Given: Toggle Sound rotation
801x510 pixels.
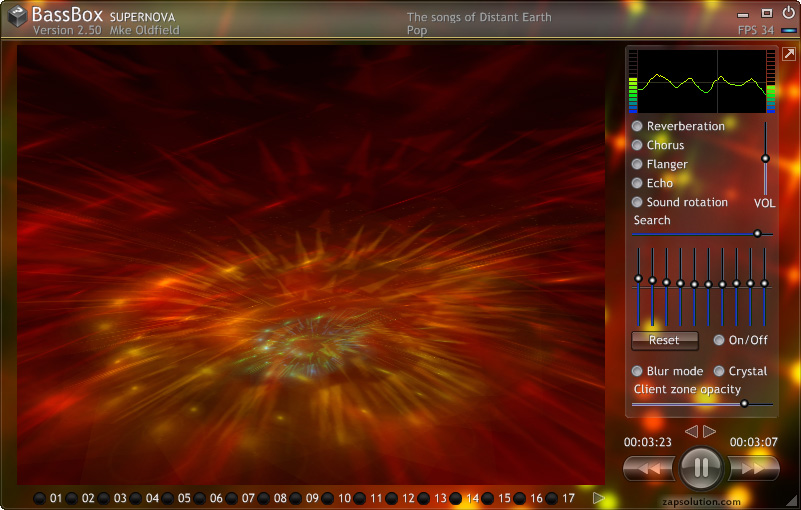Looking at the screenshot, I should pyautogui.click(x=637, y=202).
